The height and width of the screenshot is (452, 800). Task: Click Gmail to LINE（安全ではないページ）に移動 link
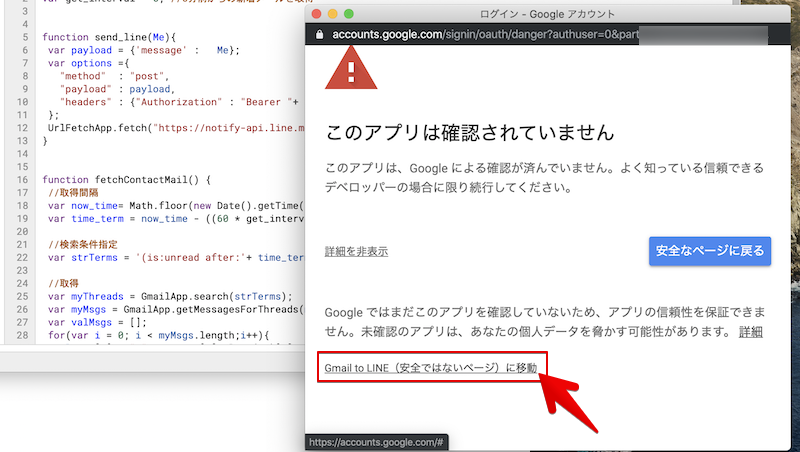(x=431, y=368)
